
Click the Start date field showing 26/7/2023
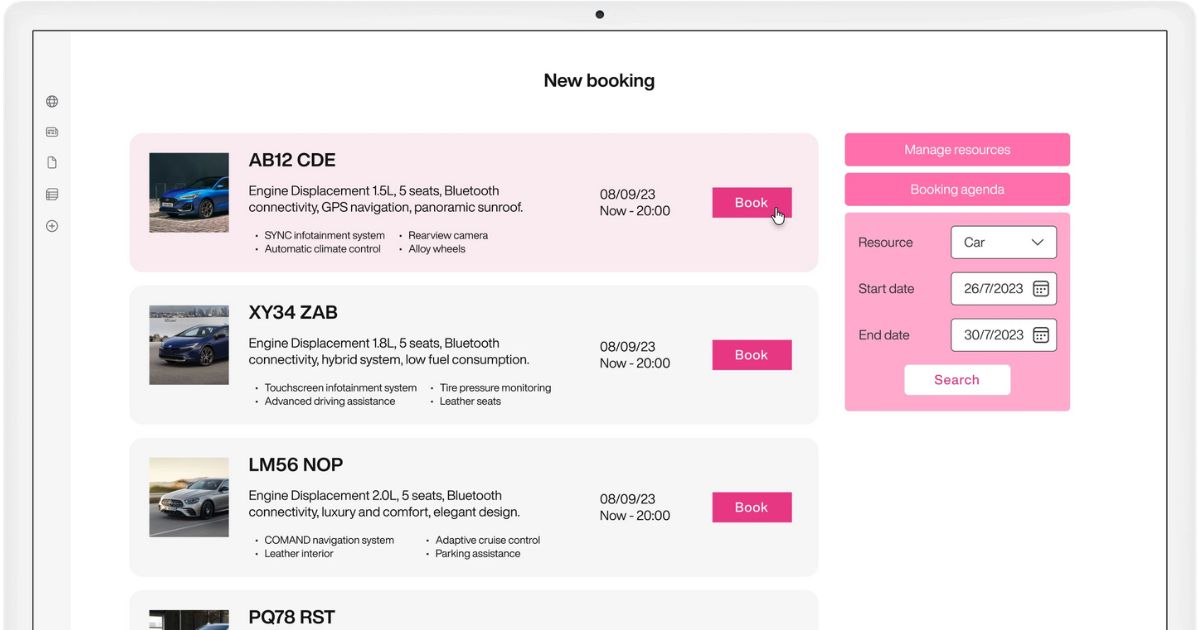click(x=992, y=289)
